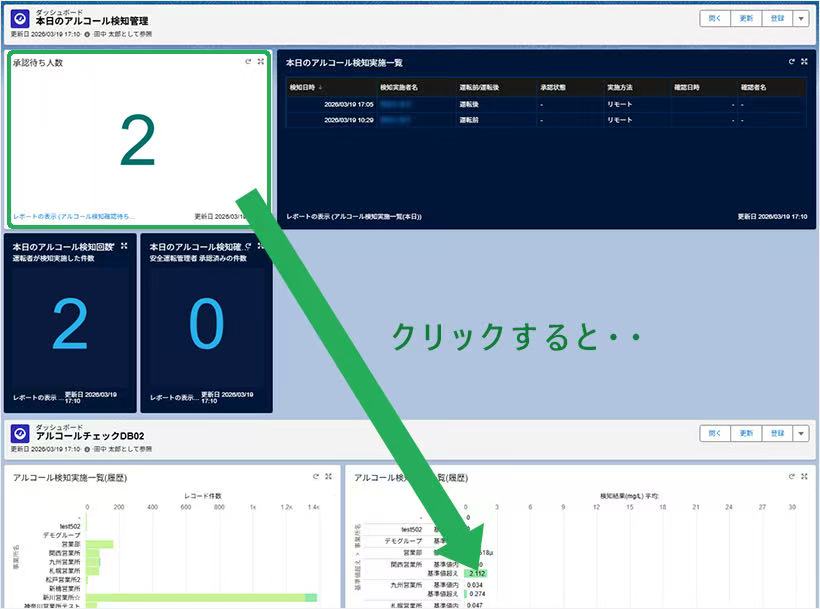Expand the 承認待ち人数 widget to full view
Image resolution: width=820 pixels, height=609 pixels.
[262, 60]
